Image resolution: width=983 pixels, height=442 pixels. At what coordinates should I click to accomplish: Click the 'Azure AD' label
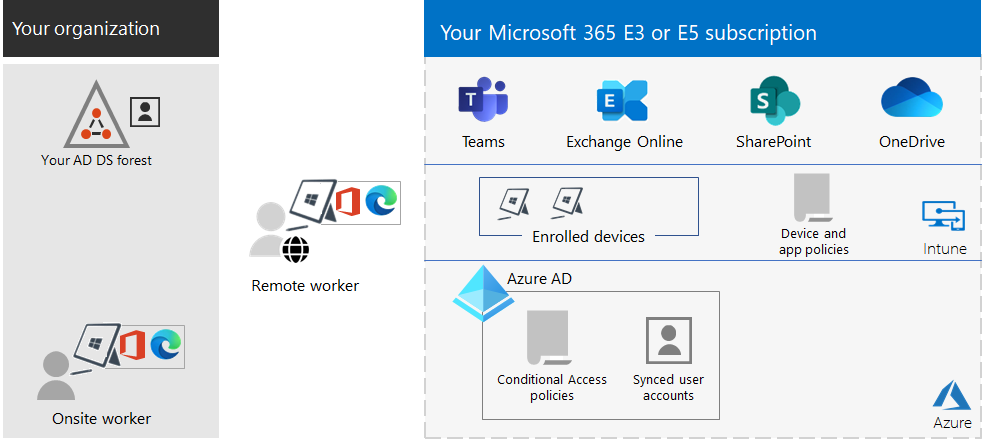click(x=539, y=278)
